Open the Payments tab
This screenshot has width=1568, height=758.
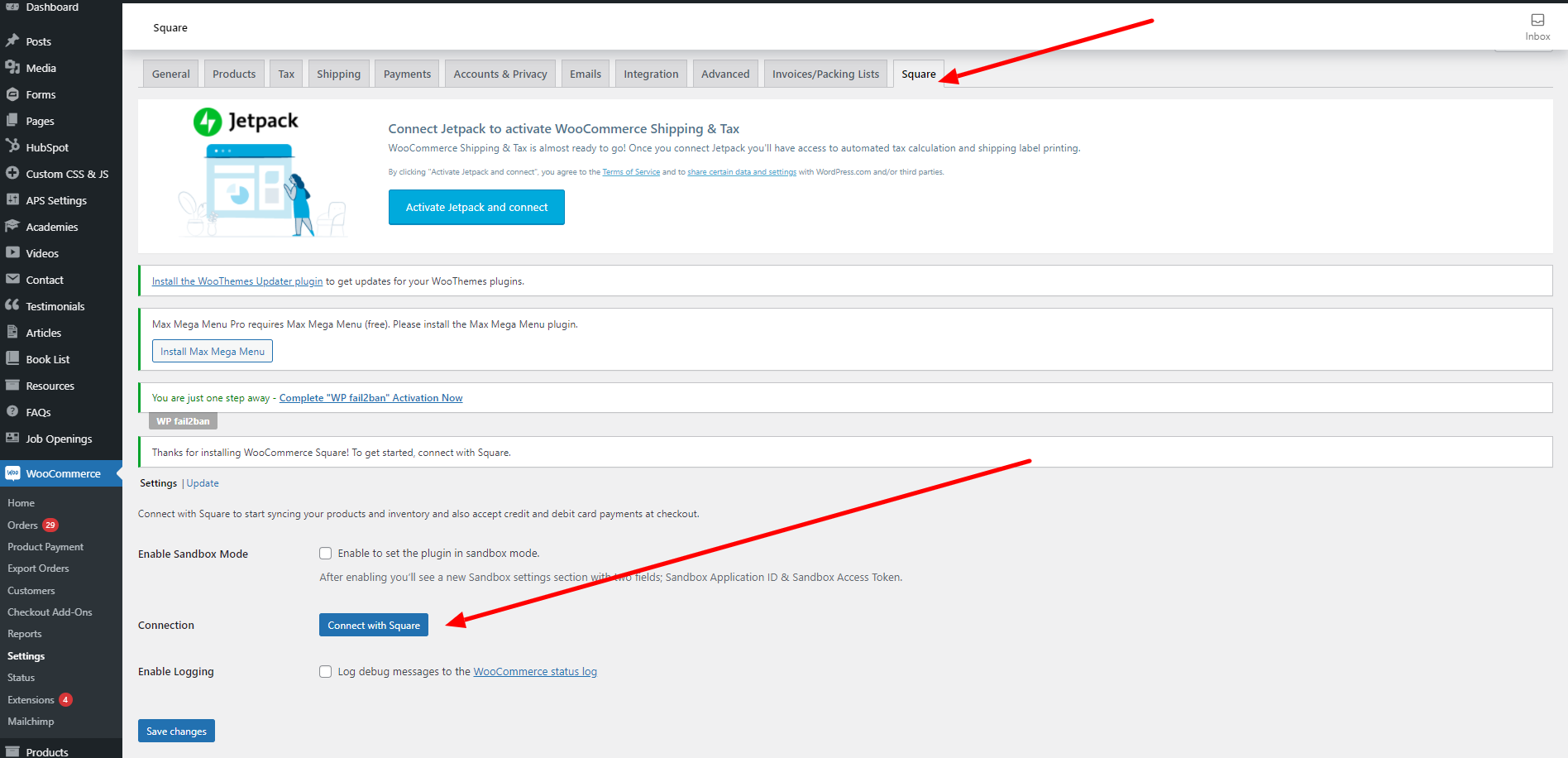click(x=407, y=74)
